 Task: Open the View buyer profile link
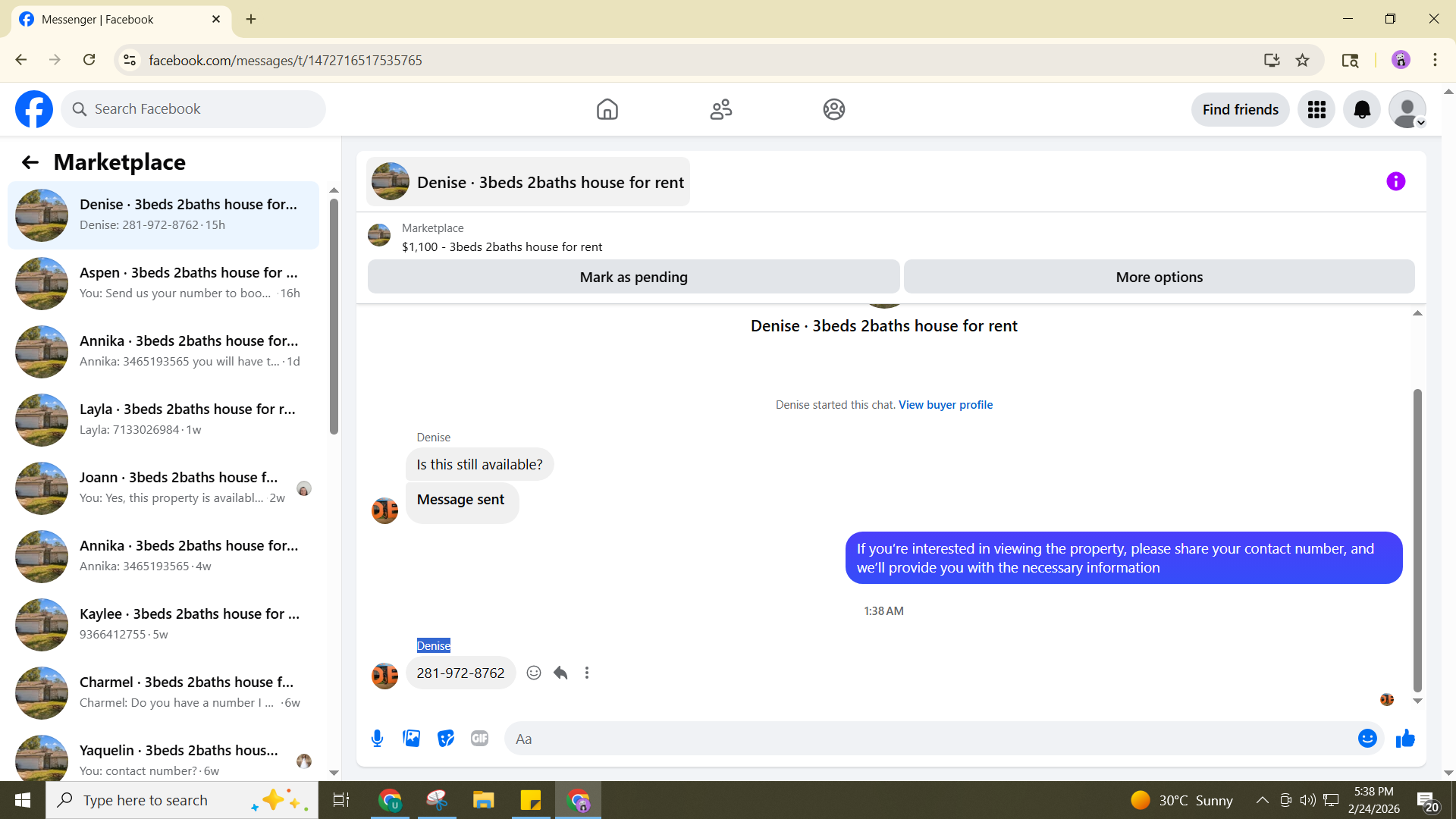(x=945, y=405)
